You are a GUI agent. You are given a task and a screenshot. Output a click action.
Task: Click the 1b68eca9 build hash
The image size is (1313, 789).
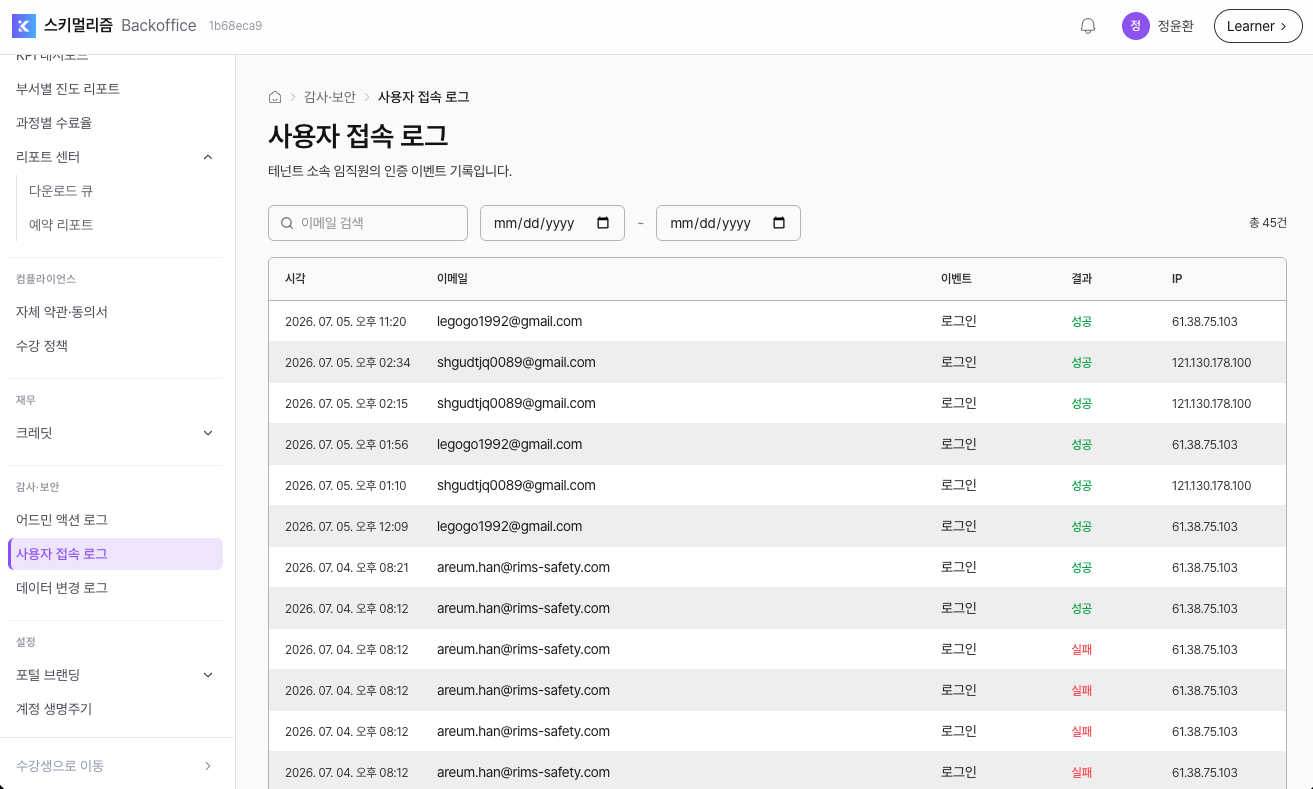(x=235, y=26)
